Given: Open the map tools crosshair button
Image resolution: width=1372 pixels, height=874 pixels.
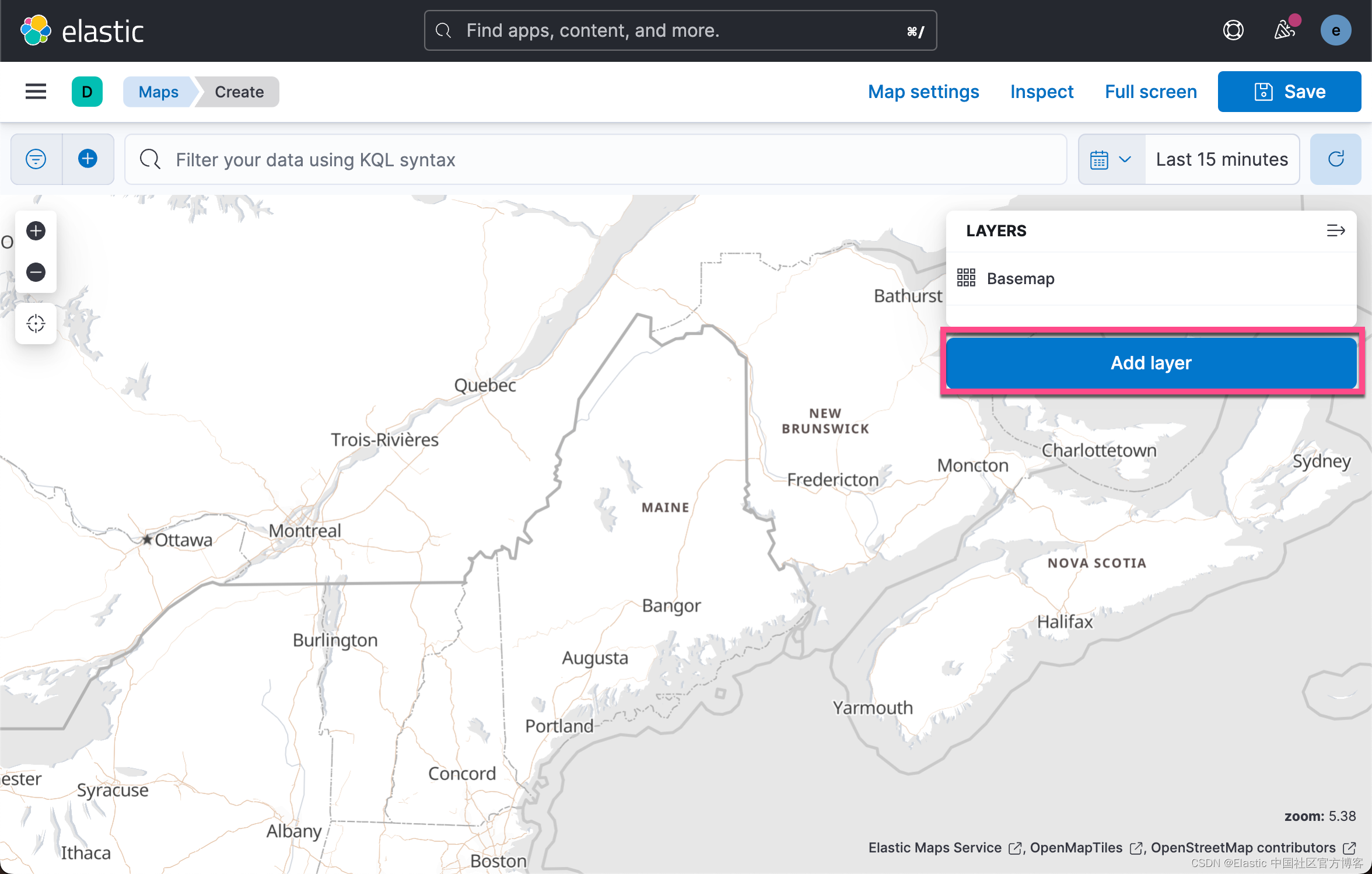Looking at the screenshot, I should pyautogui.click(x=36, y=323).
